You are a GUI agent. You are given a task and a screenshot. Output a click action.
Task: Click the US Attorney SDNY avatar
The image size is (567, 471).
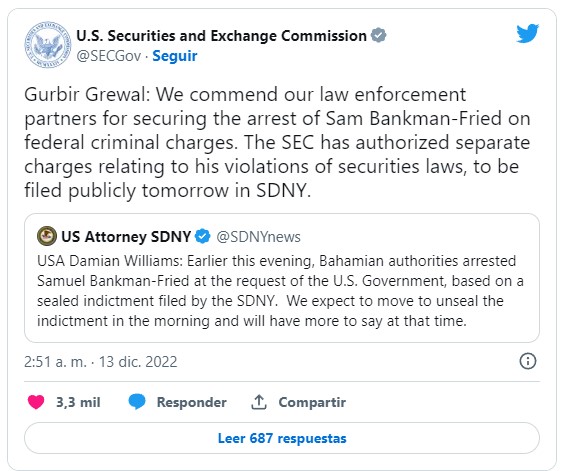click(47, 236)
